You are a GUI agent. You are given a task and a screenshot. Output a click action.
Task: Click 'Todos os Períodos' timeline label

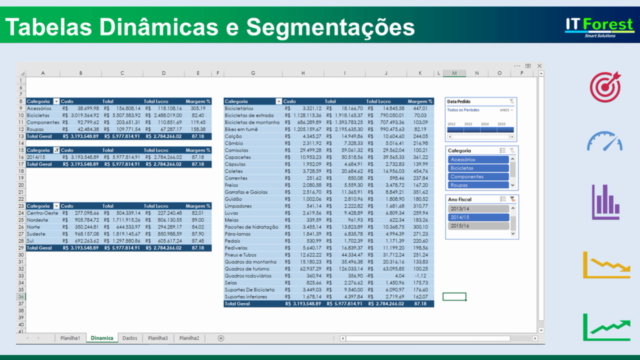tap(463, 110)
